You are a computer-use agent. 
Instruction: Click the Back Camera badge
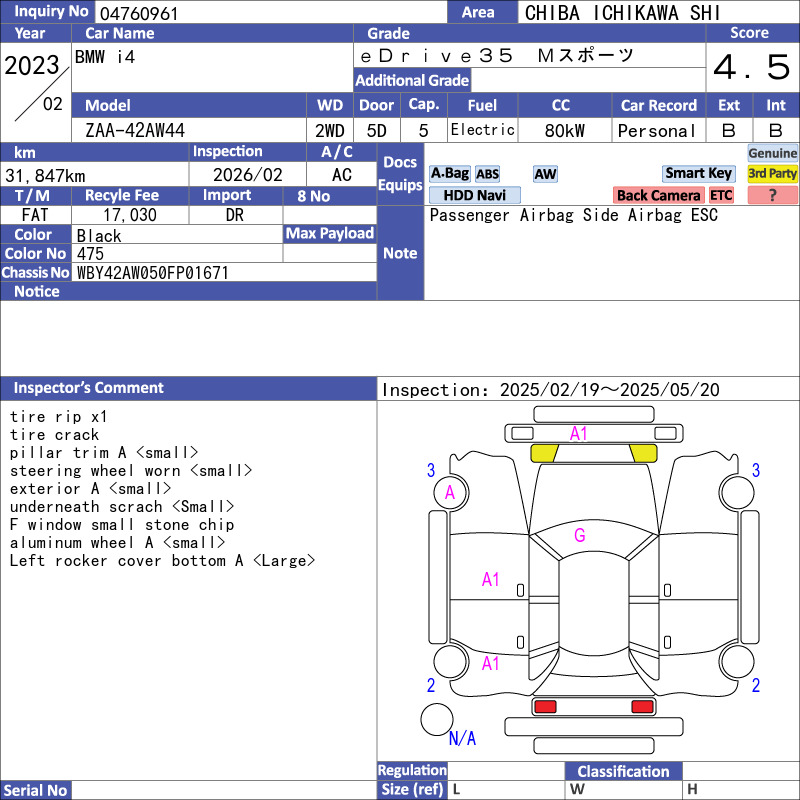(658, 195)
